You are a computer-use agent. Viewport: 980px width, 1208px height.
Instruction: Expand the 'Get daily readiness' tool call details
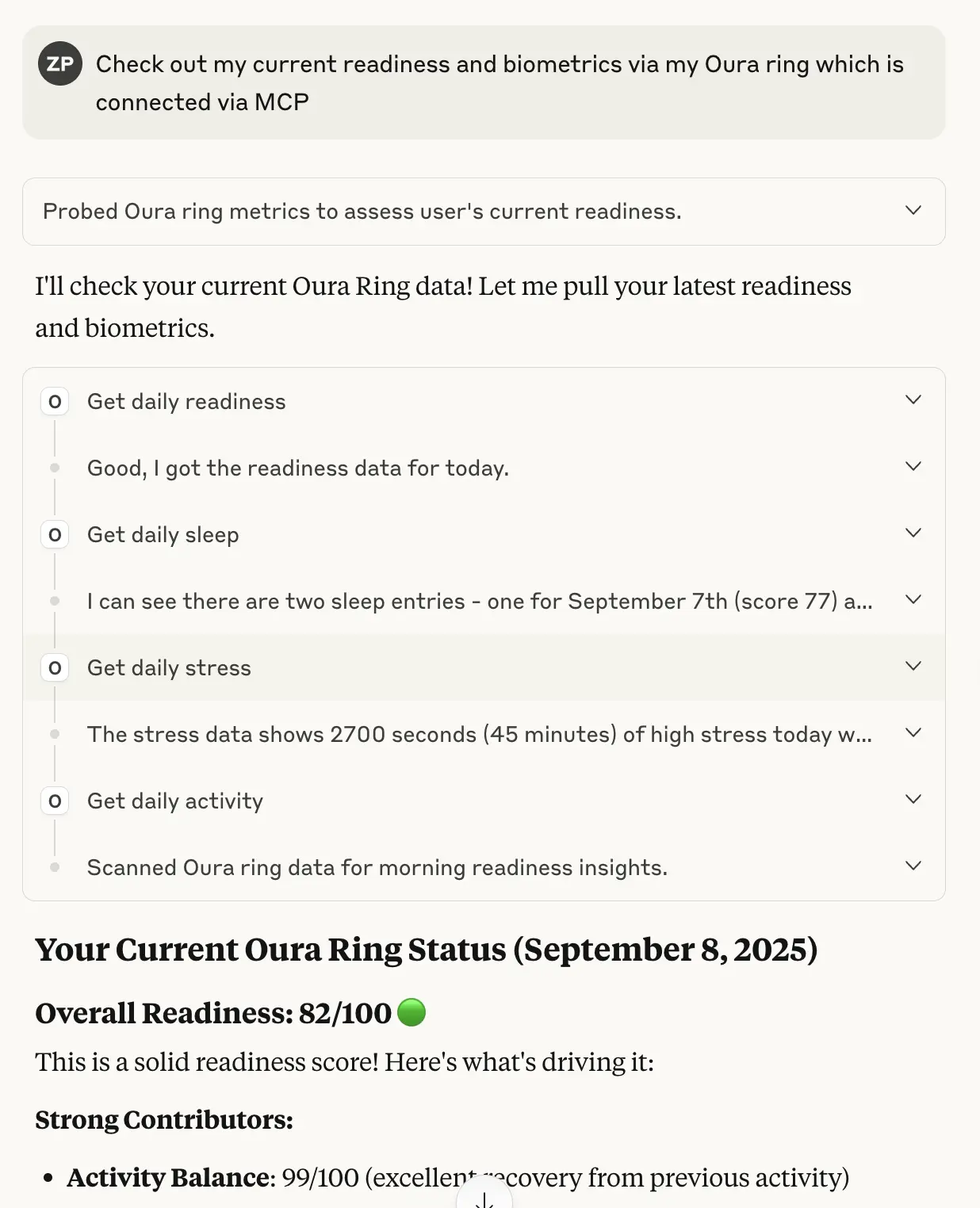point(912,399)
